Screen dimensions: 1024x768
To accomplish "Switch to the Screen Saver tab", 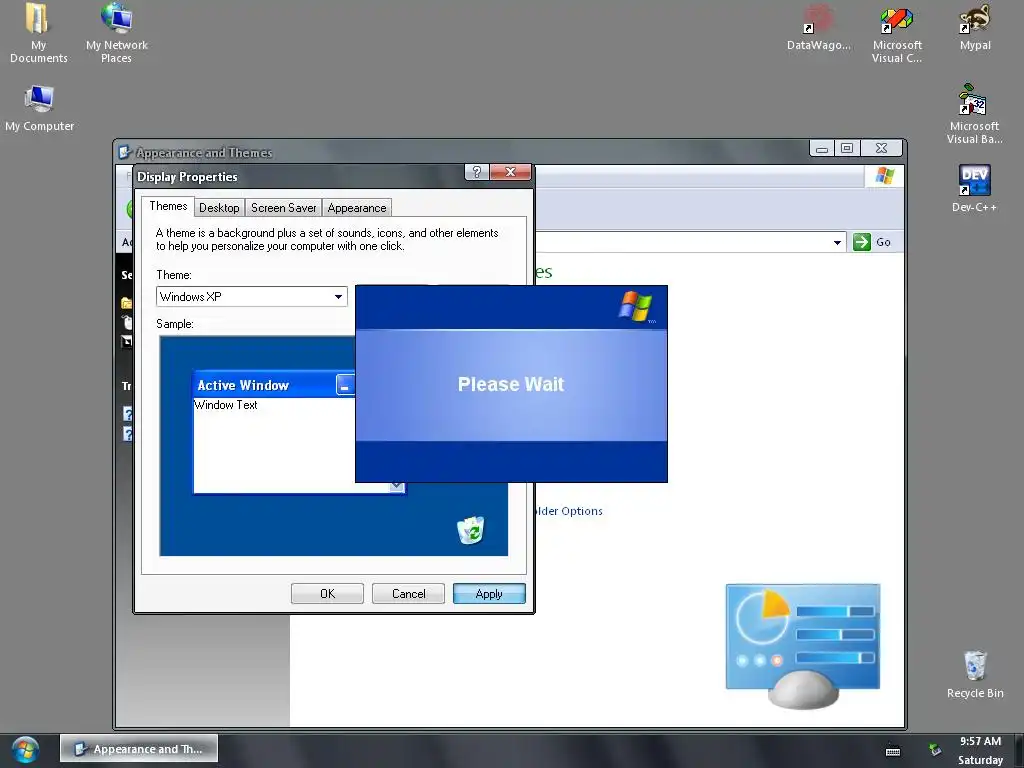I will point(283,208).
